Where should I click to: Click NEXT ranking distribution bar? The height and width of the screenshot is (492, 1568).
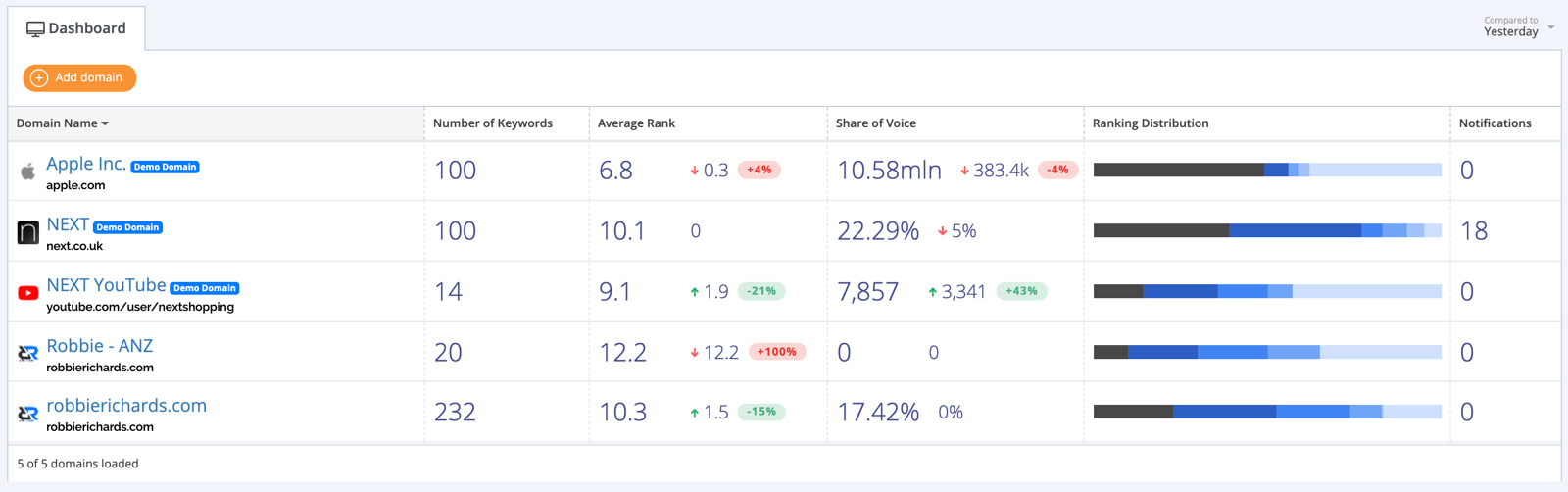(1266, 231)
